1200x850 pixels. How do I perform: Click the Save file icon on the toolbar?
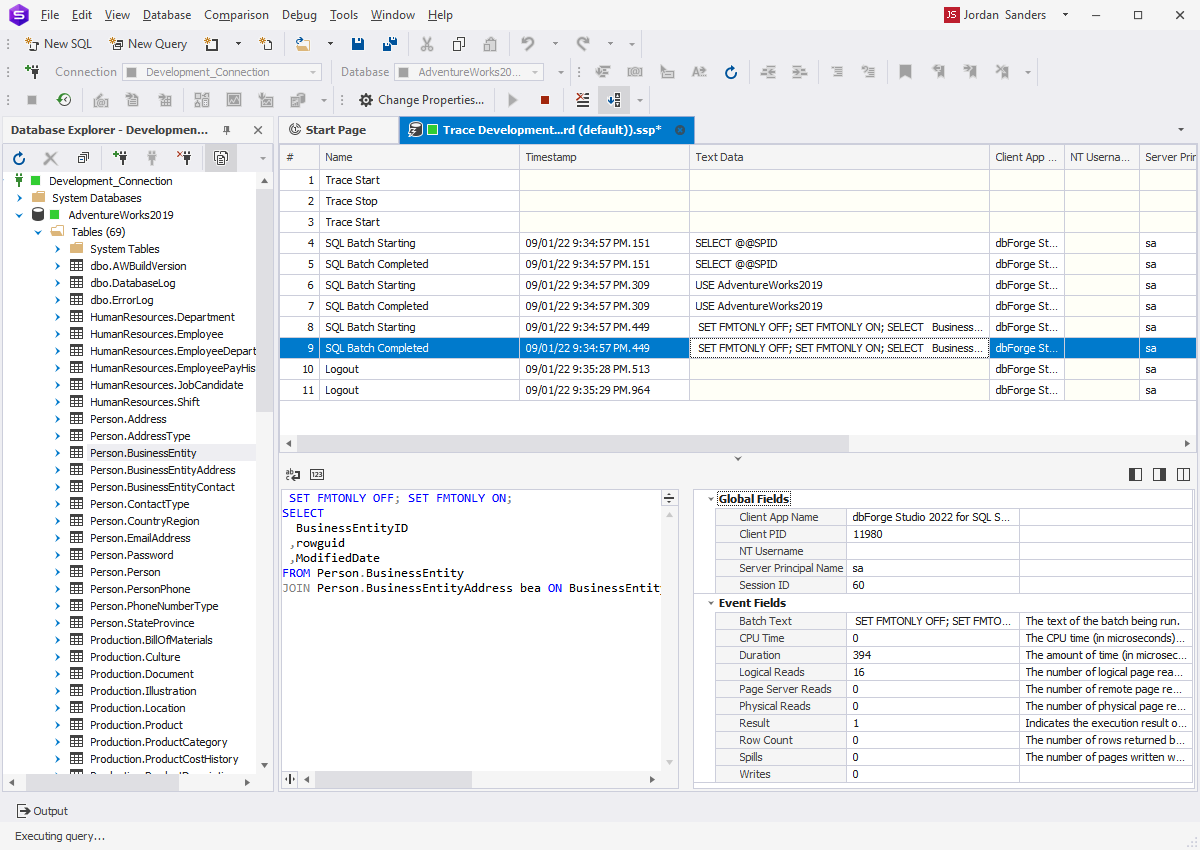click(358, 43)
